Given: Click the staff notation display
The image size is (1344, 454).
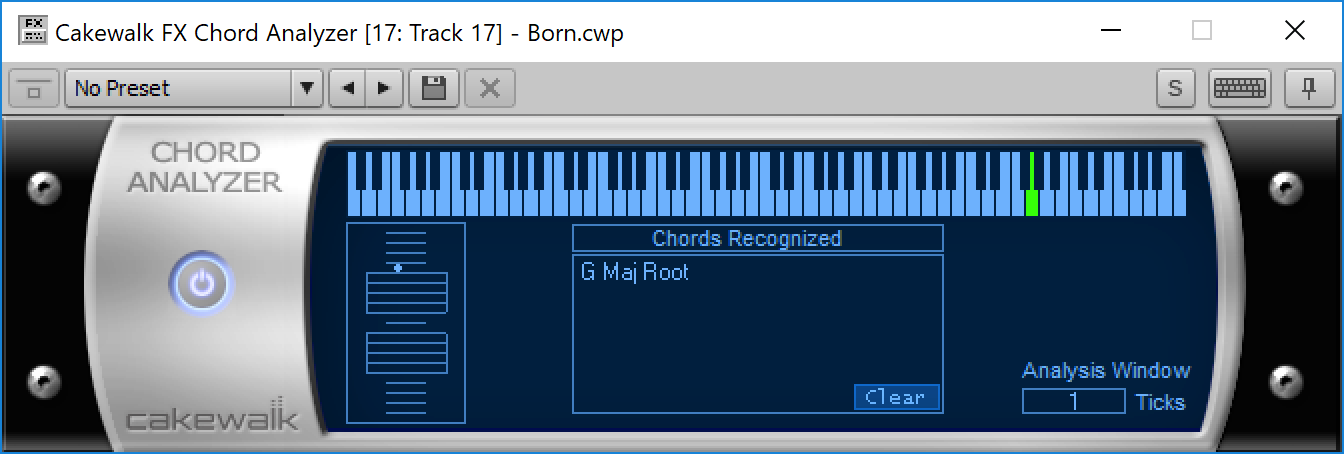Looking at the screenshot, I should [406, 322].
